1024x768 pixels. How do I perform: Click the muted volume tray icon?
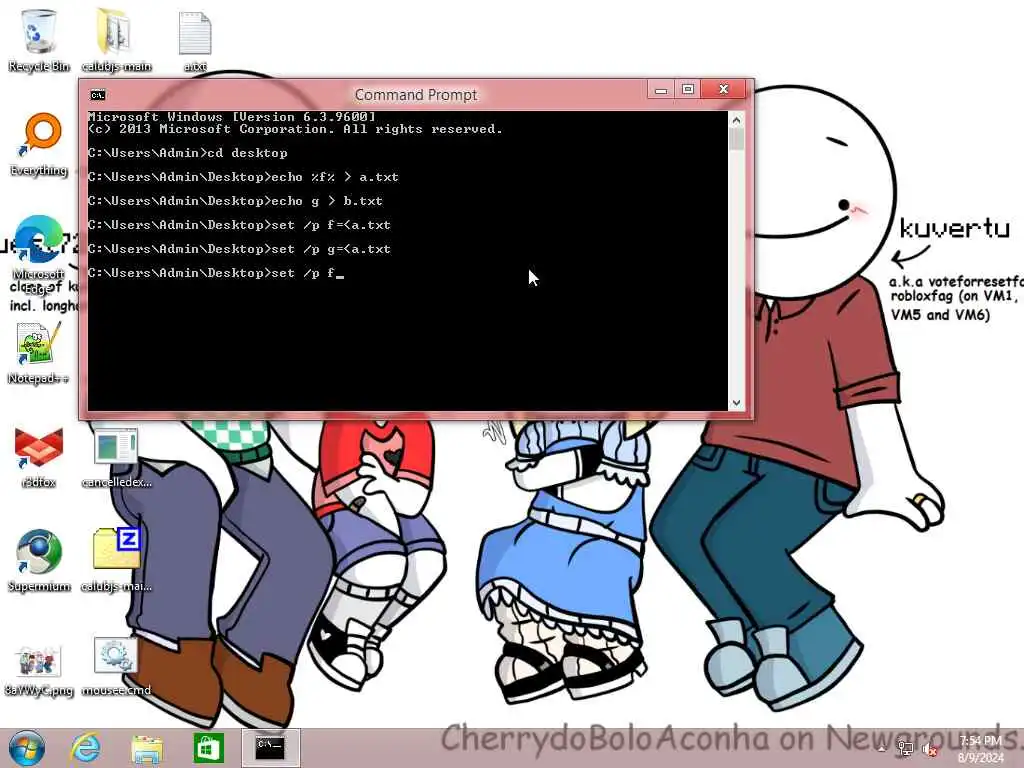coord(928,749)
